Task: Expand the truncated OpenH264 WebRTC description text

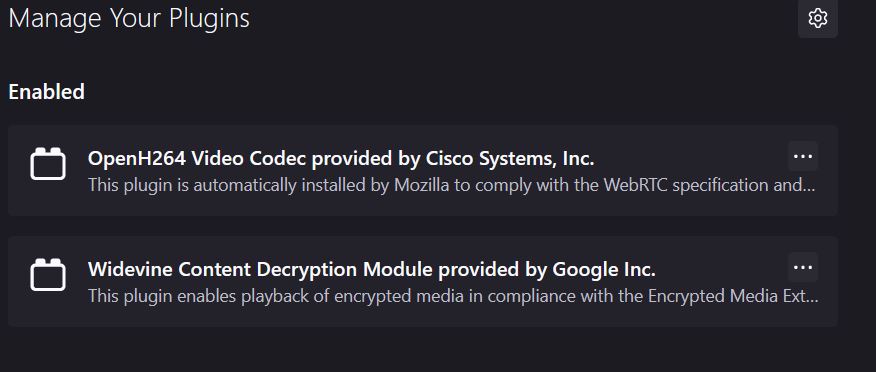Action: coord(451,185)
